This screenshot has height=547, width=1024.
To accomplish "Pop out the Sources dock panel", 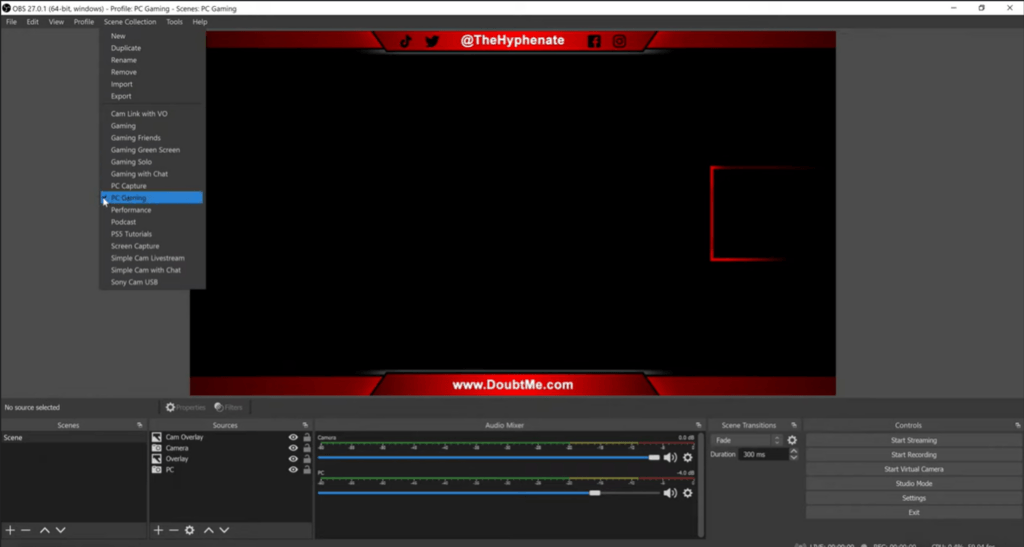I will (x=305, y=425).
